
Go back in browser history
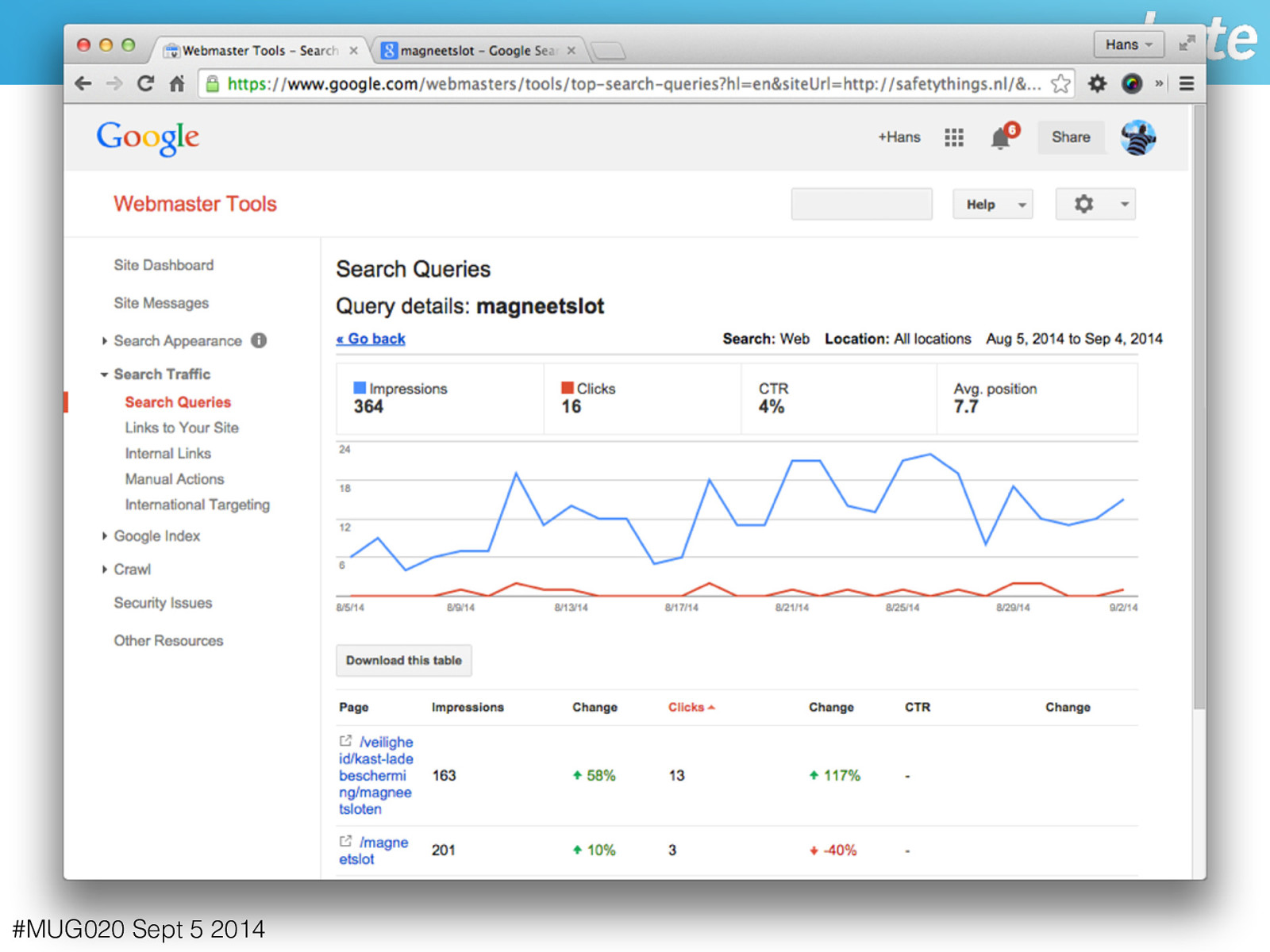point(83,83)
